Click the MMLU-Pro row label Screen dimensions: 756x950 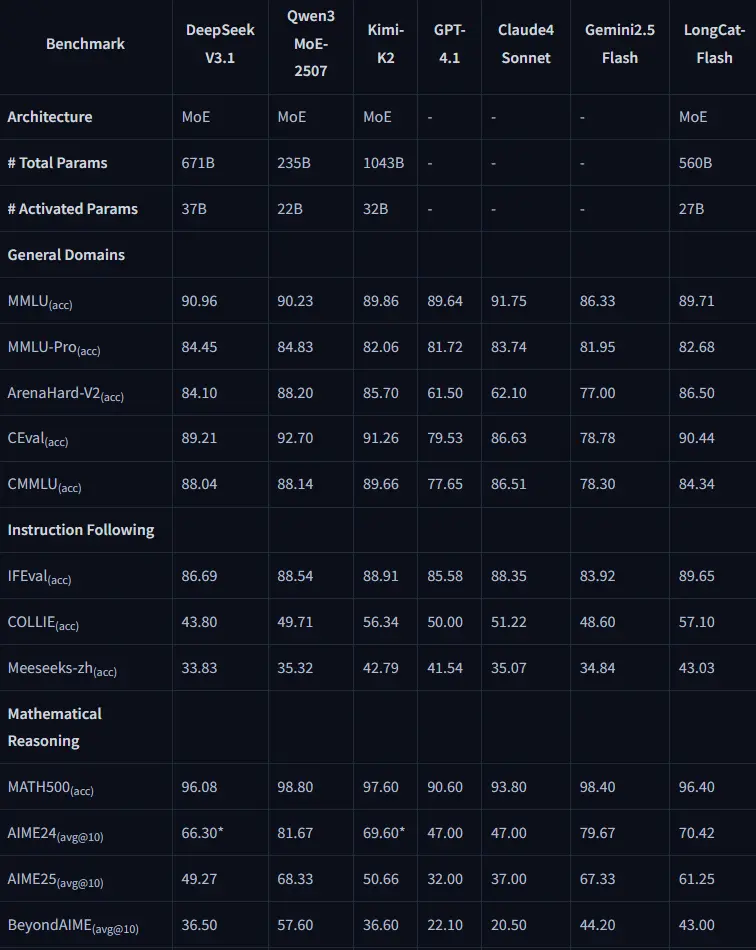point(54,348)
